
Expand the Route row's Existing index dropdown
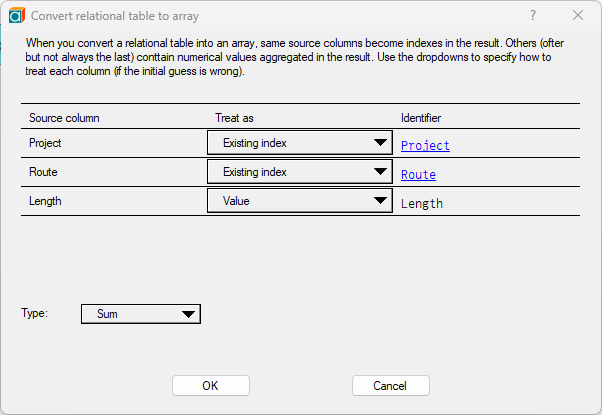pyautogui.click(x=299, y=172)
